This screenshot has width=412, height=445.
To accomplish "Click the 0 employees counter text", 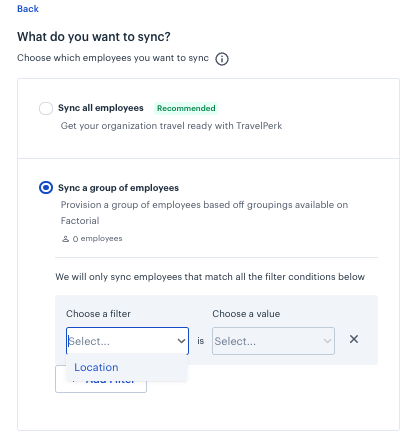I will (x=97, y=239).
